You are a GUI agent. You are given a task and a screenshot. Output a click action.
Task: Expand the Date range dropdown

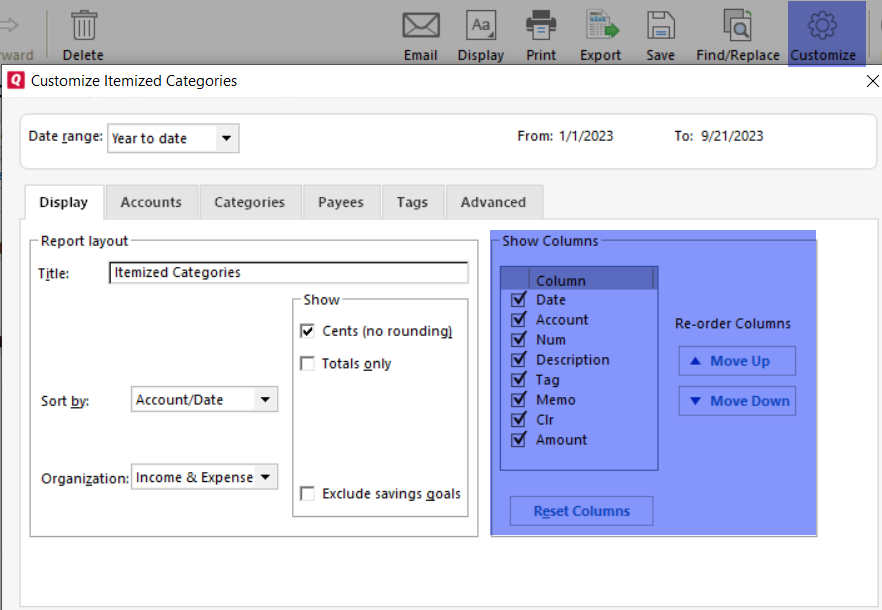tap(227, 138)
